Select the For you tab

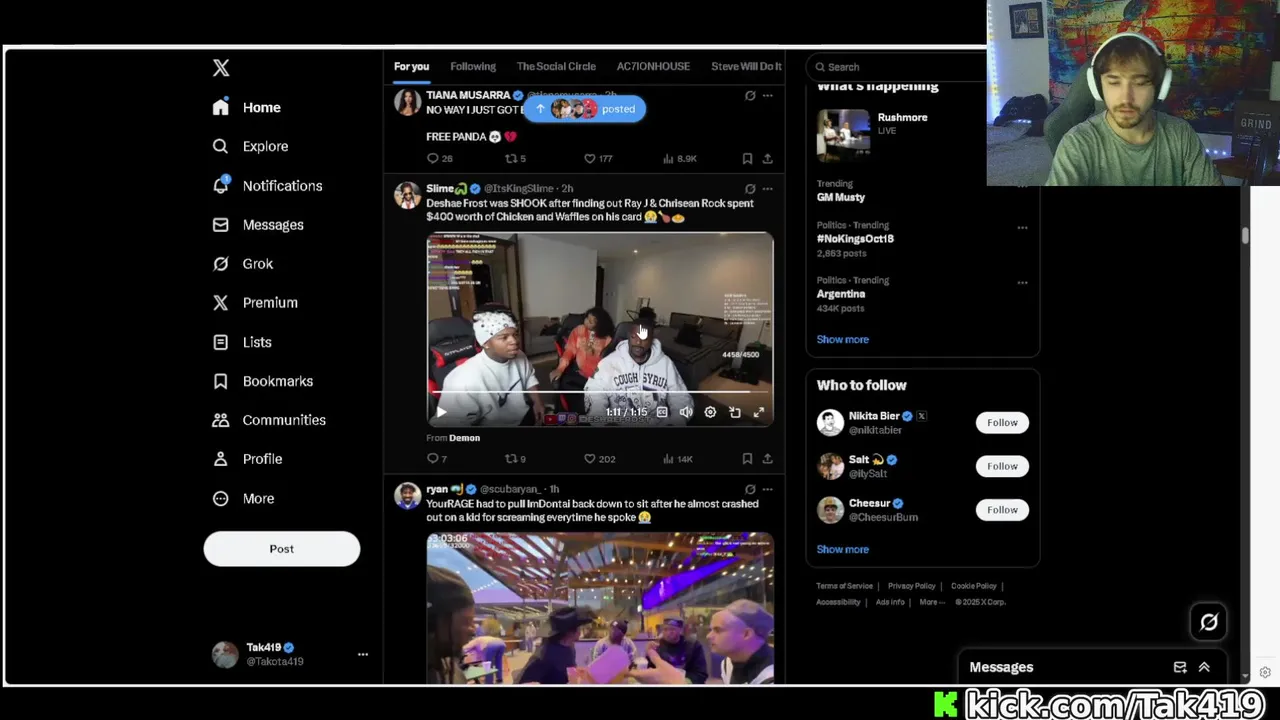click(411, 66)
